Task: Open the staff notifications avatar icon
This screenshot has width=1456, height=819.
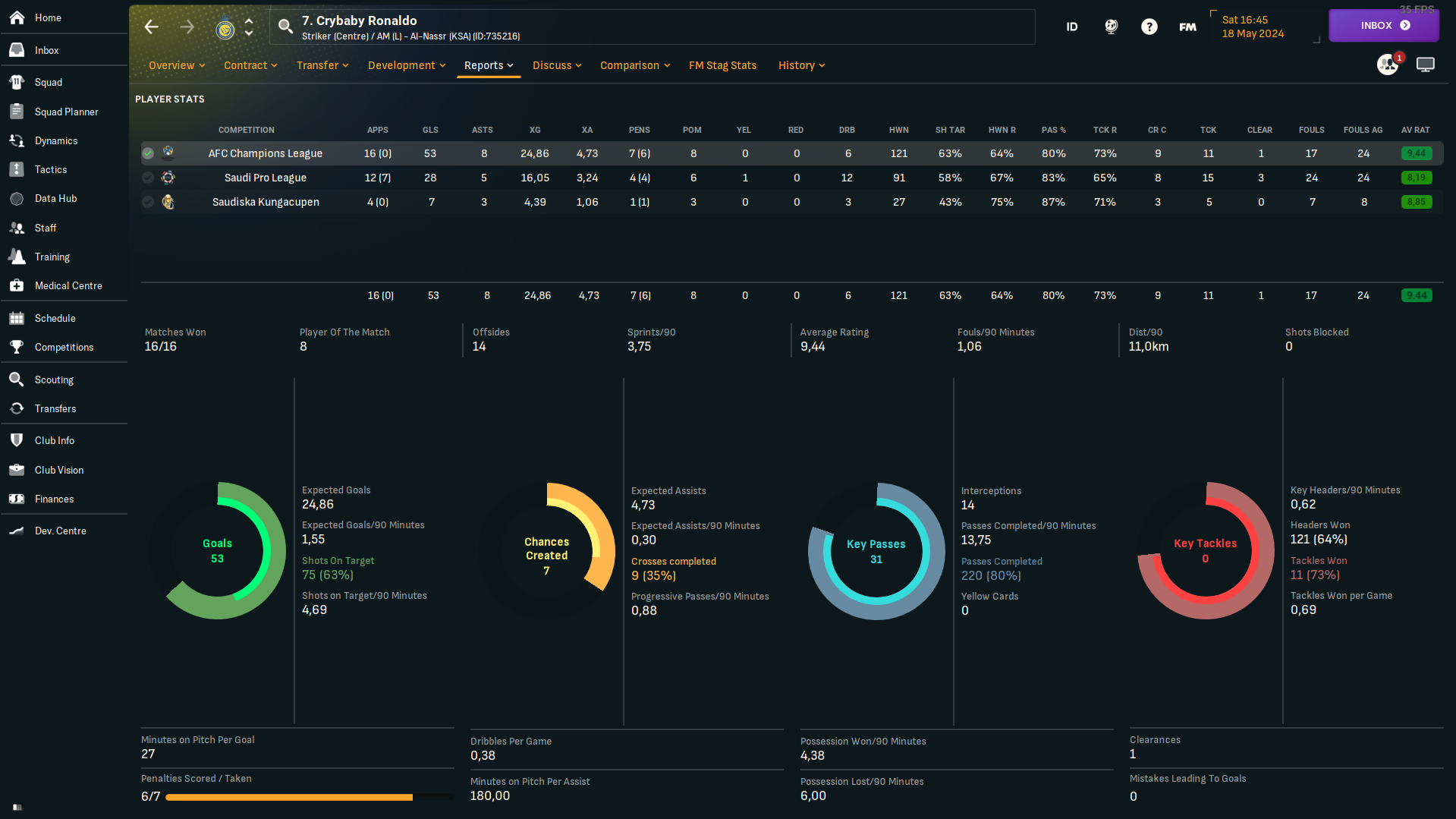Action: point(1388,65)
